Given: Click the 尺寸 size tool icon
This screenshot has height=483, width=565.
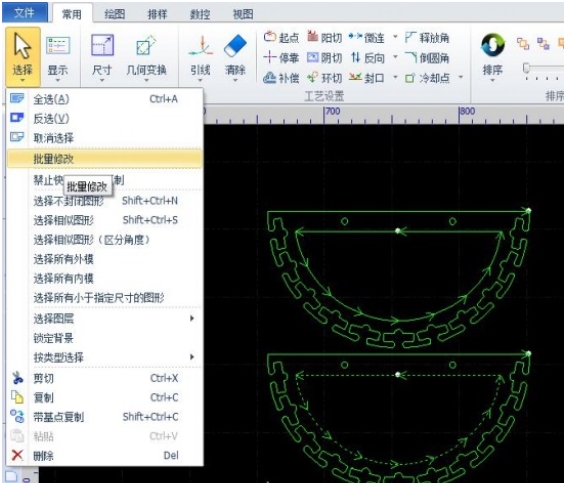Looking at the screenshot, I should [x=102, y=45].
